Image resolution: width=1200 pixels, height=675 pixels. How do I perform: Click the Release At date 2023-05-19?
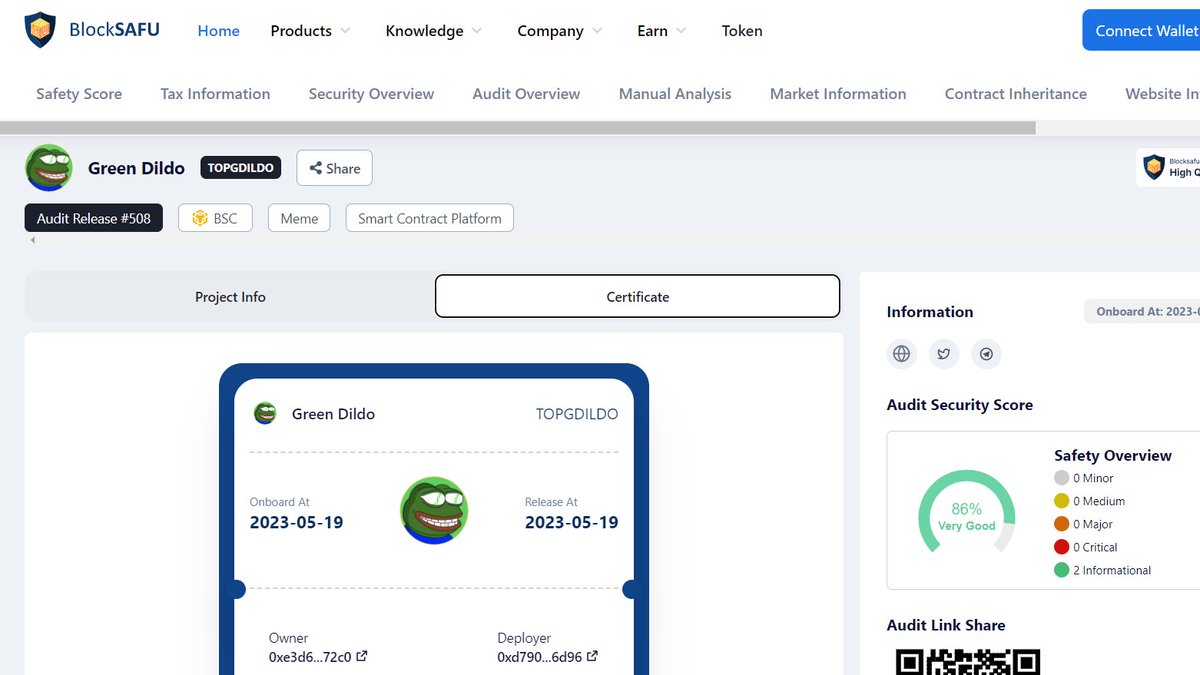(572, 522)
